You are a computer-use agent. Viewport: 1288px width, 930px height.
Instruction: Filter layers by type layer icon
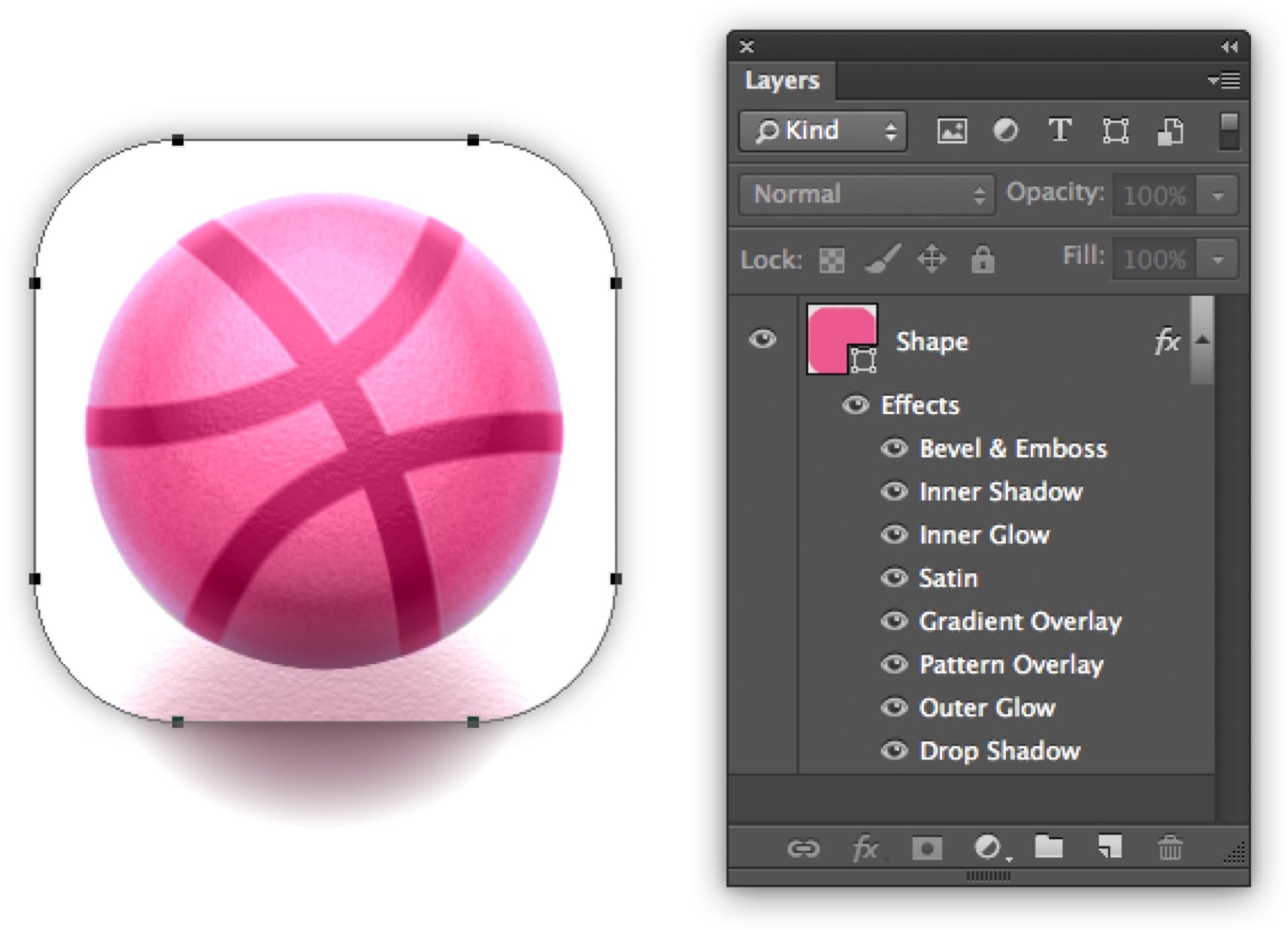(x=1060, y=131)
